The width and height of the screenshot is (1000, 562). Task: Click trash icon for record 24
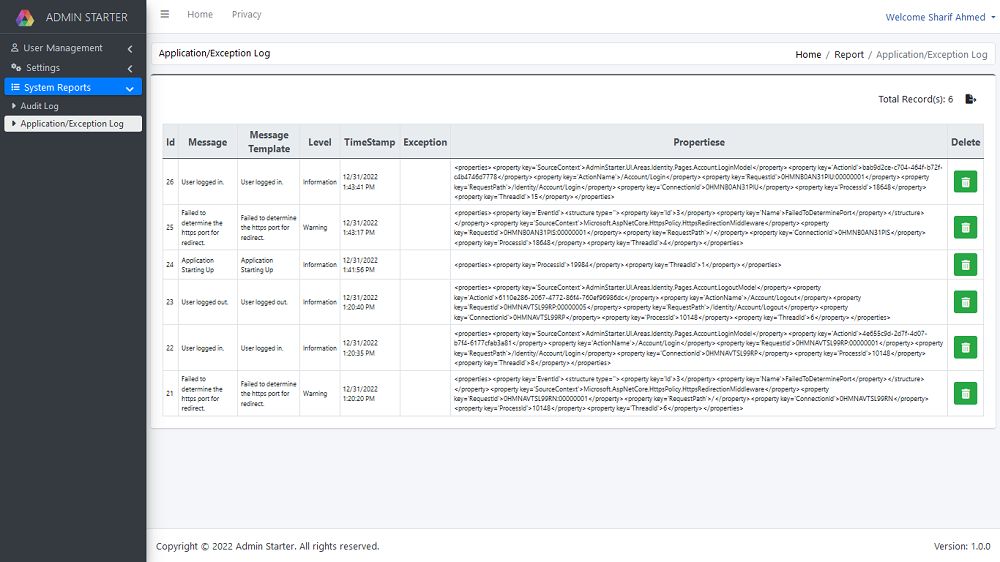click(965, 264)
